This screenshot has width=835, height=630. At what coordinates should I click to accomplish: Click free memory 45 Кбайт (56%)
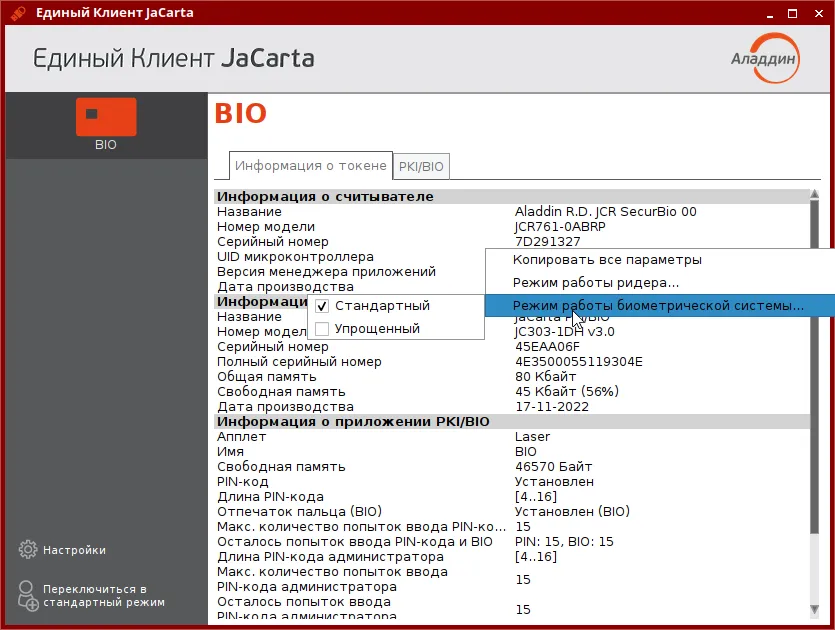567,391
